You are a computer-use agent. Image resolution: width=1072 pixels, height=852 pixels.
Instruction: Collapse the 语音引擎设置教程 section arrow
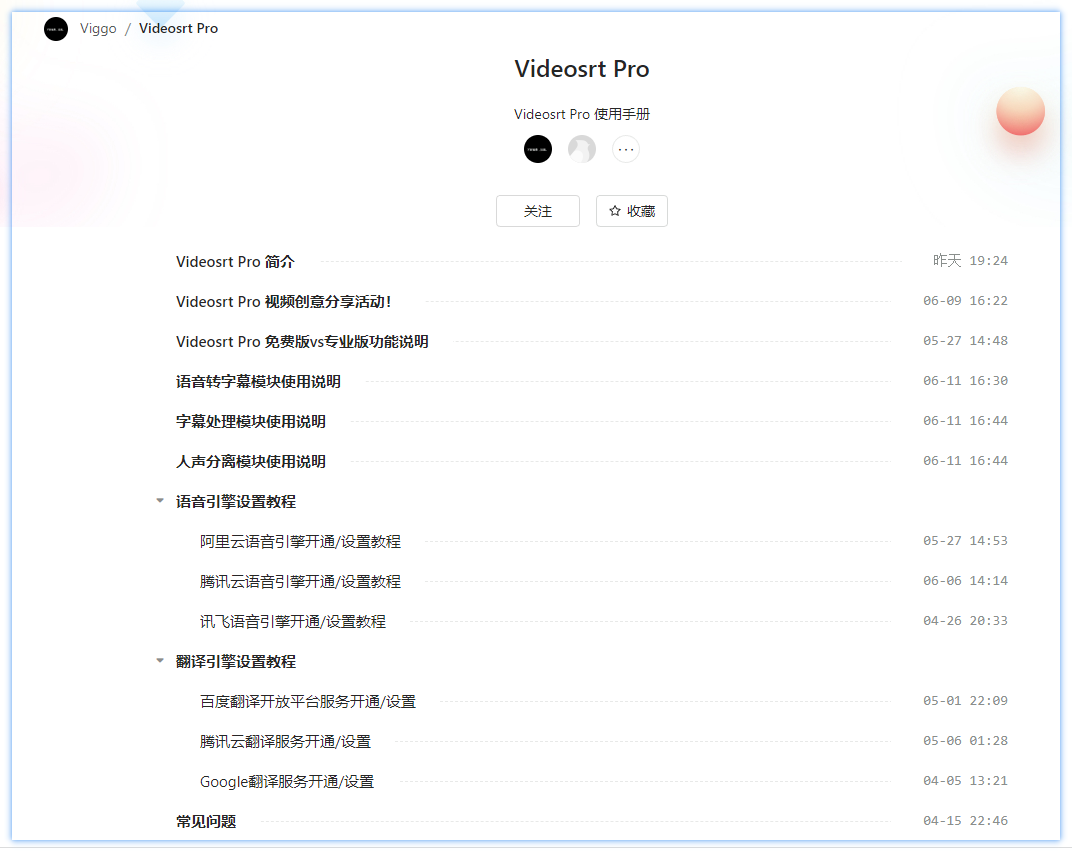pos(160,501)
